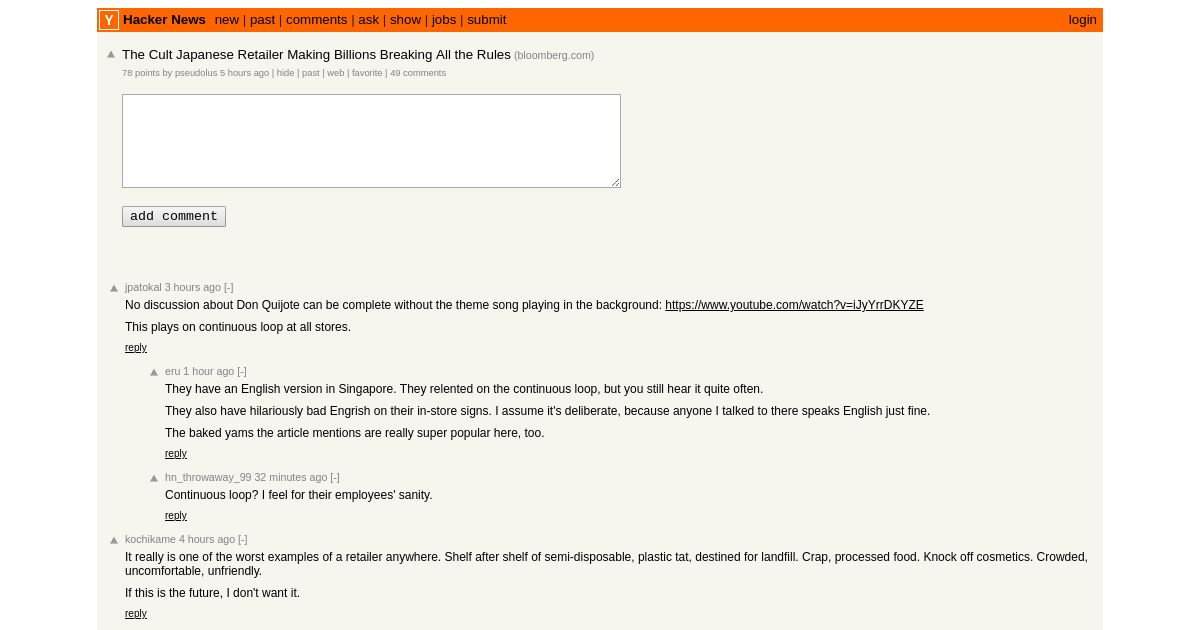The width and height of the screenshot is (1200, 630).
Task: Open the Hacker News home link
Action: [x=164, y=20]
